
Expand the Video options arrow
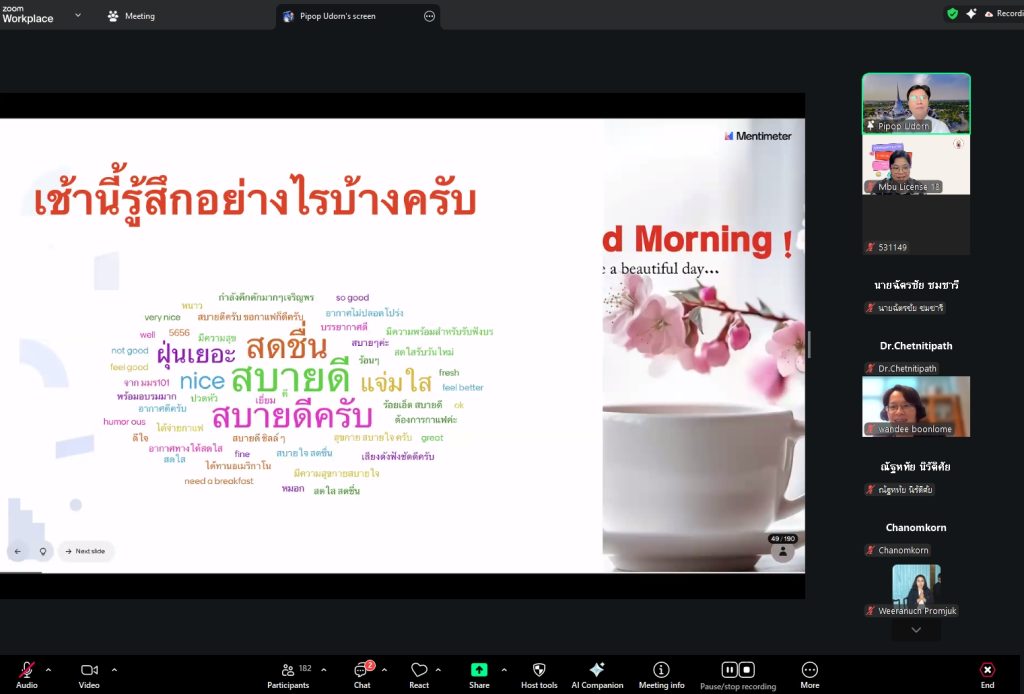tap(114, 669)
